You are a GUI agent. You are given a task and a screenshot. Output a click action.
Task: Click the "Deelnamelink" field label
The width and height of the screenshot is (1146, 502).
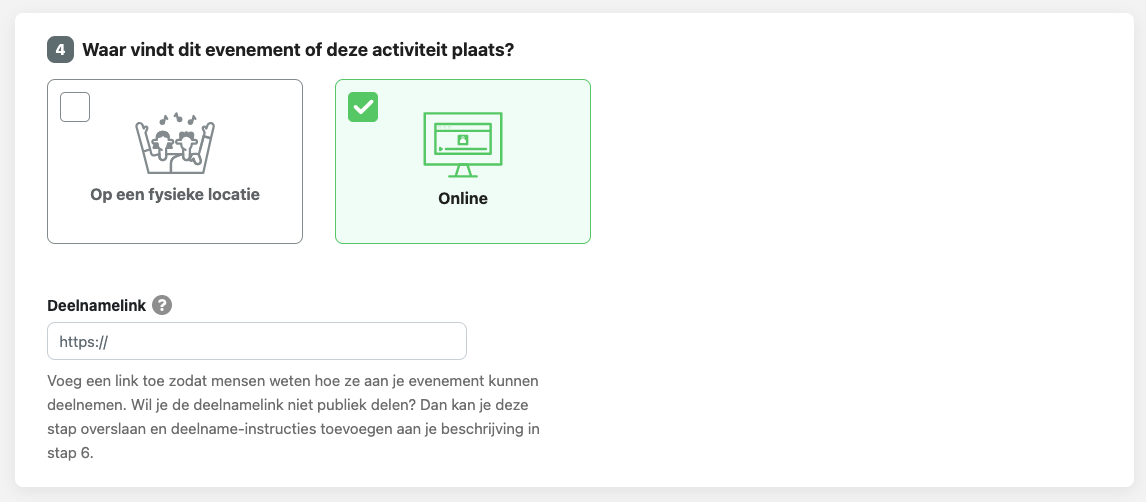(x=96, y=306)
